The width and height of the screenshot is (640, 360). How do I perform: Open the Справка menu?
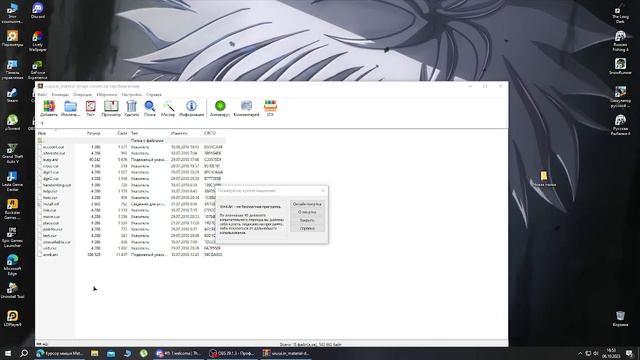coord(154,95)
